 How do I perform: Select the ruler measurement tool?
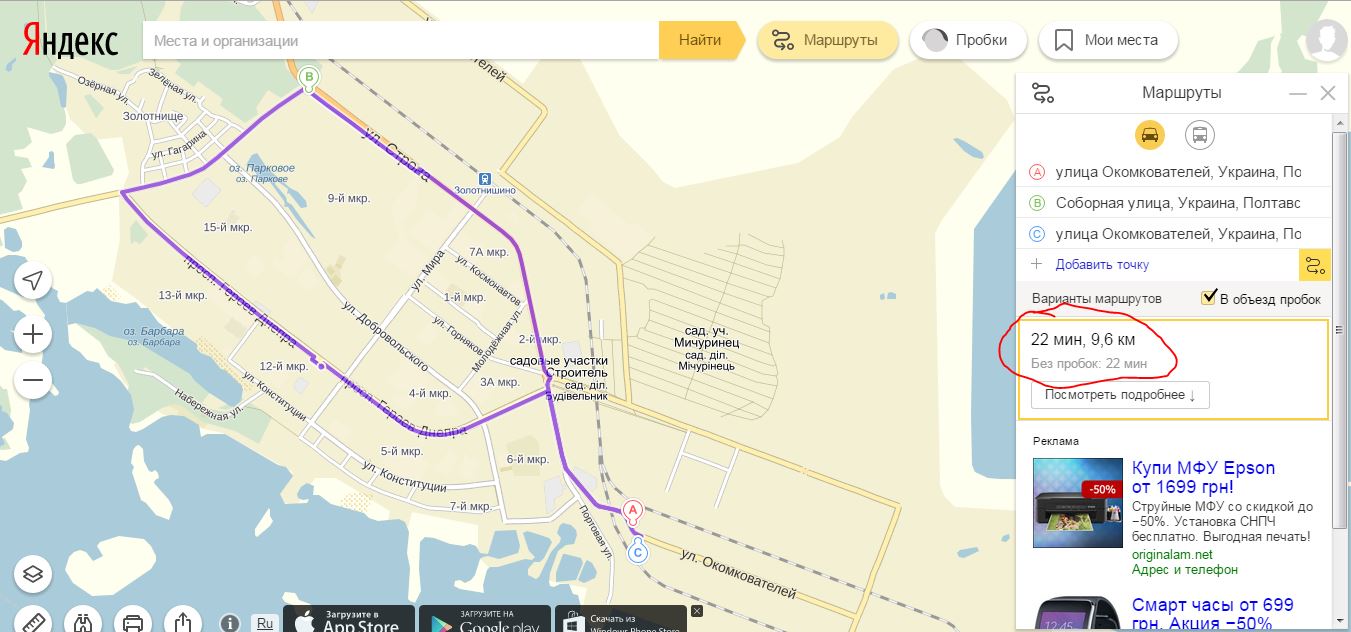(33, 620)
